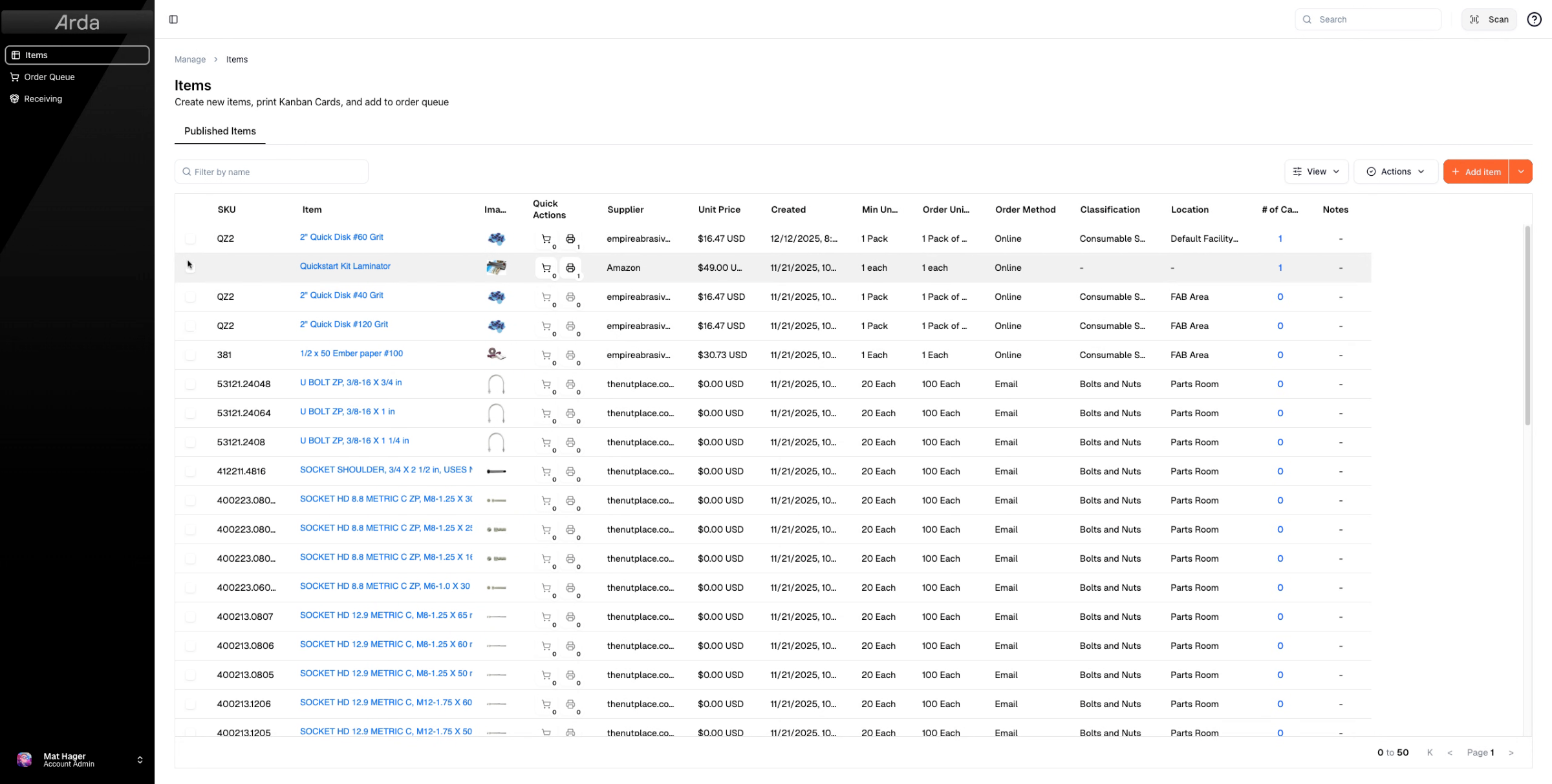Click print icon for 1/2 x 50 Ember paper #100
The width and height of the screenshot is (1552, 784).
(x=570, y=355)
